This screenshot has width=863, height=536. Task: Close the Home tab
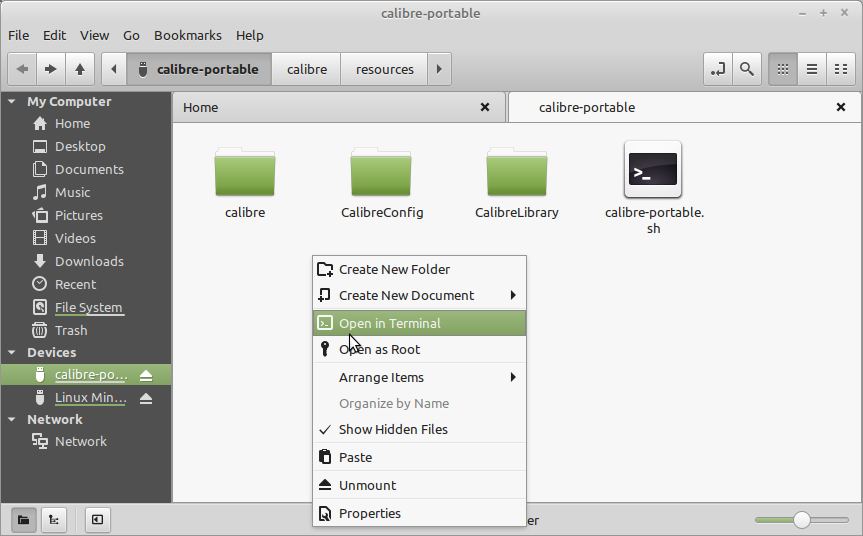(485, 107)
